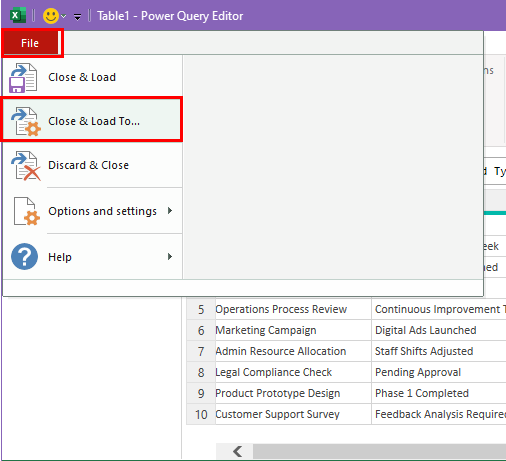The height and width of the screenshot is (461, 506).
Task: Click cell 'Pending Approval'
Action: tap(439, 372)
